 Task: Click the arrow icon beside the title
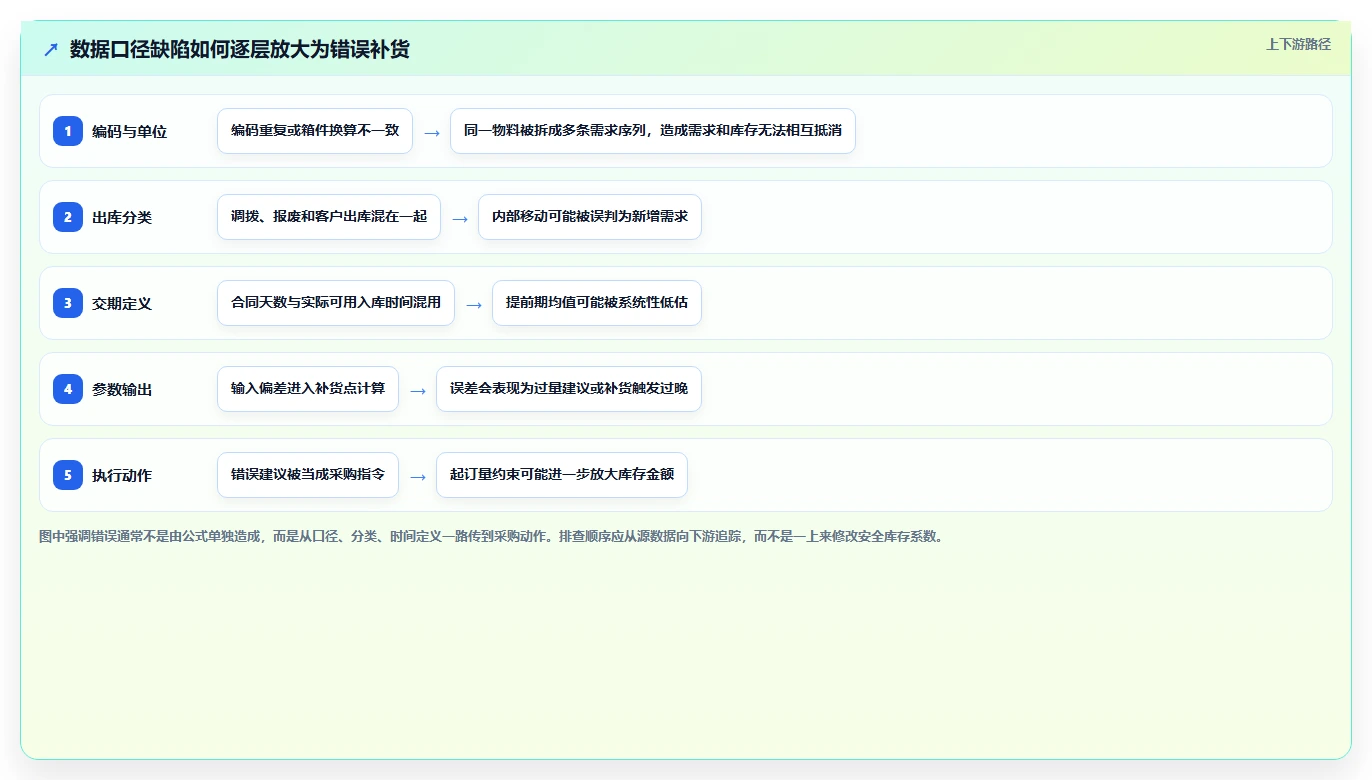pyautogui.click(x=50, y=50)
